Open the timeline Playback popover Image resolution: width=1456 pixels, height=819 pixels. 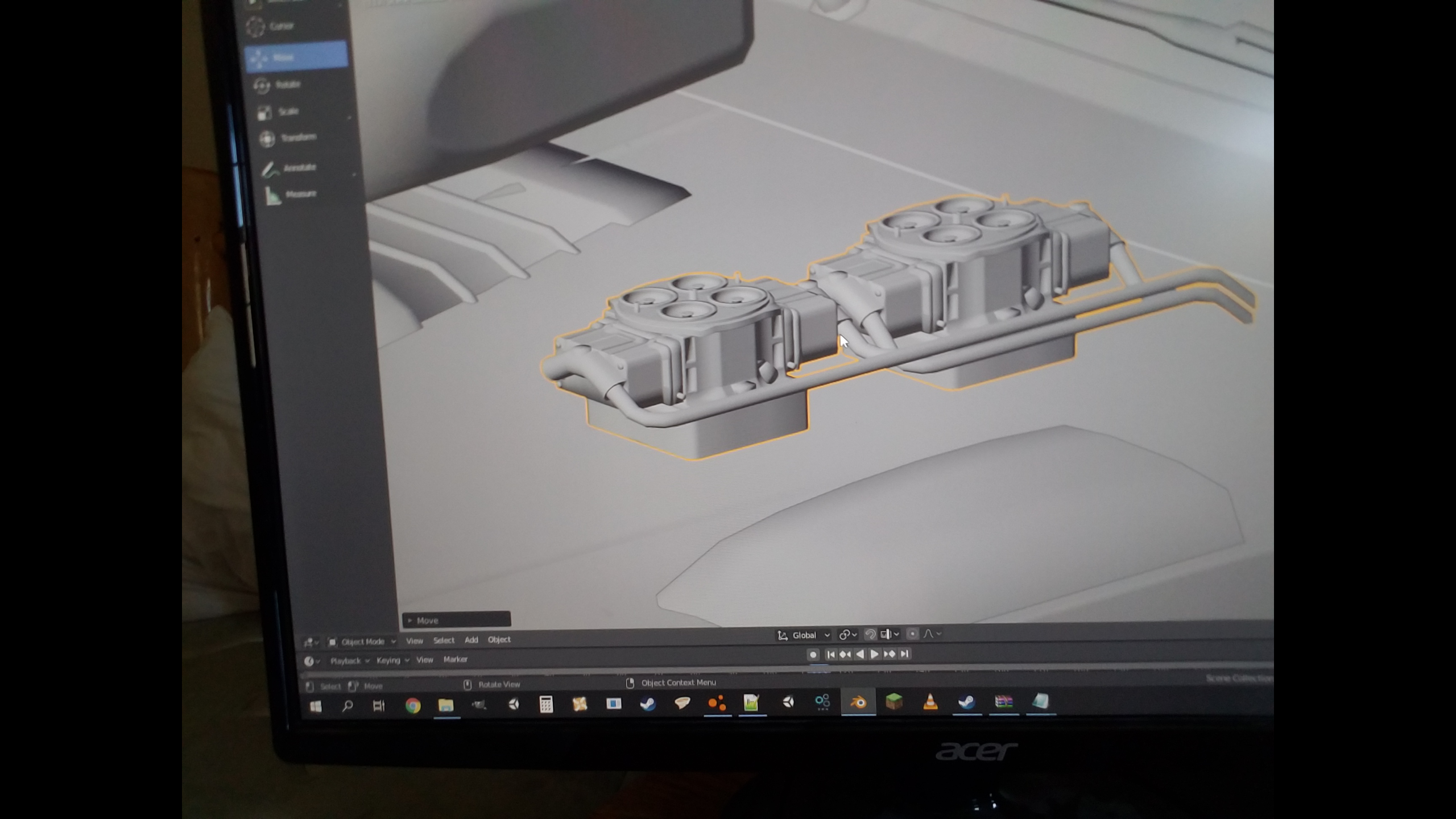pos(349,661)
